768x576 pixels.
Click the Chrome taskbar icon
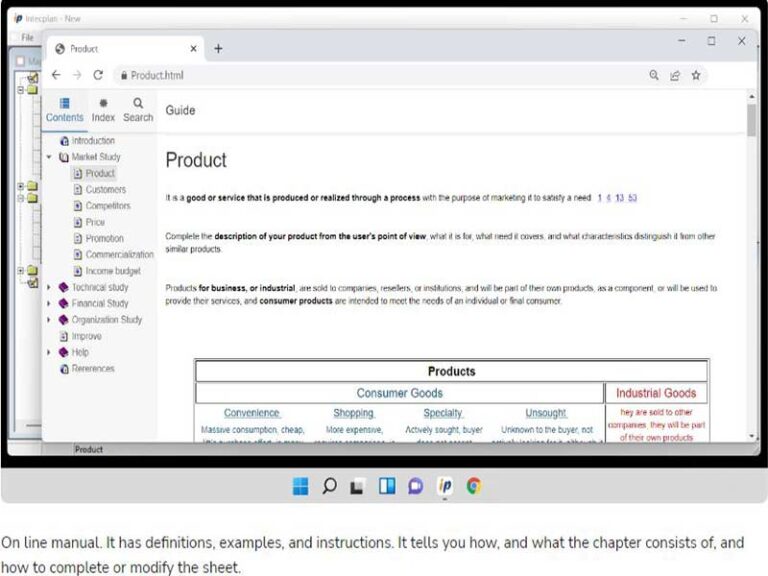click(474, 486)
